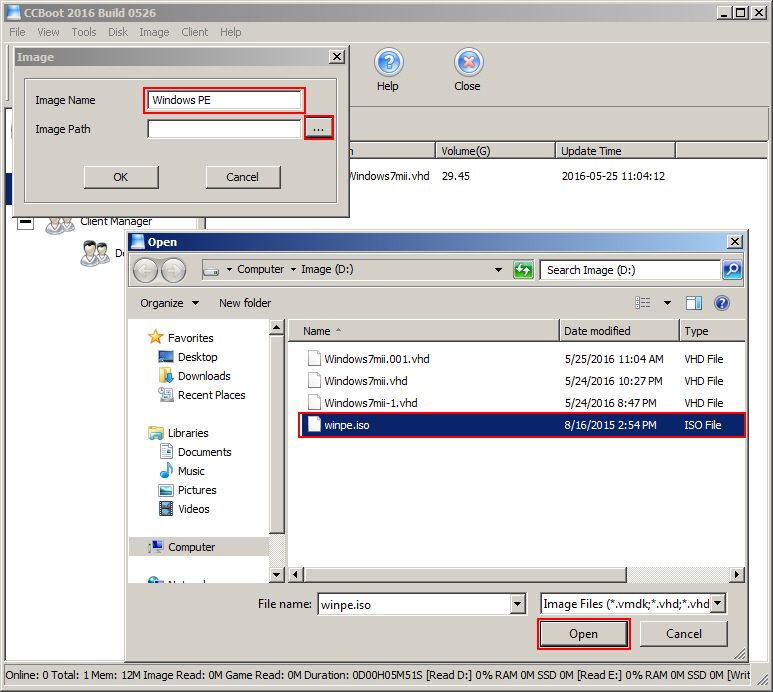Expand the address bar history dropdown

click(498, 270)
